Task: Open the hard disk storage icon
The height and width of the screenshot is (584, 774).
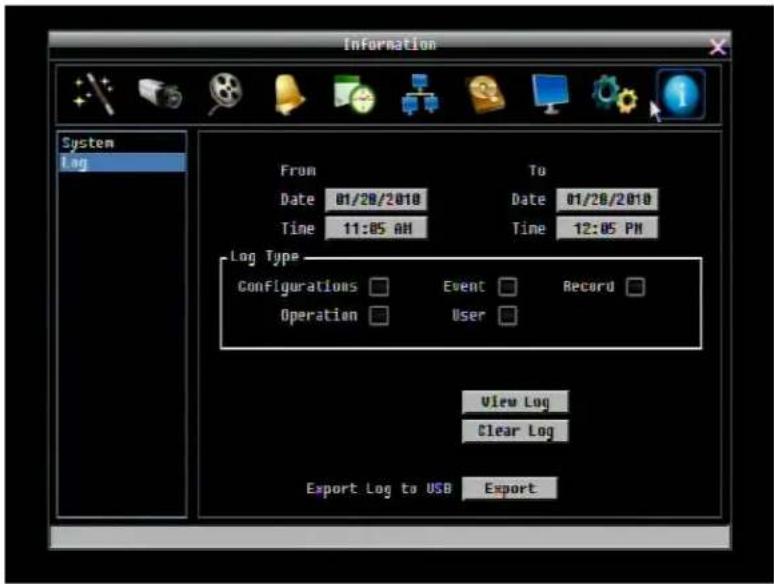Action: pyautogui.click(x=486, y=94)
